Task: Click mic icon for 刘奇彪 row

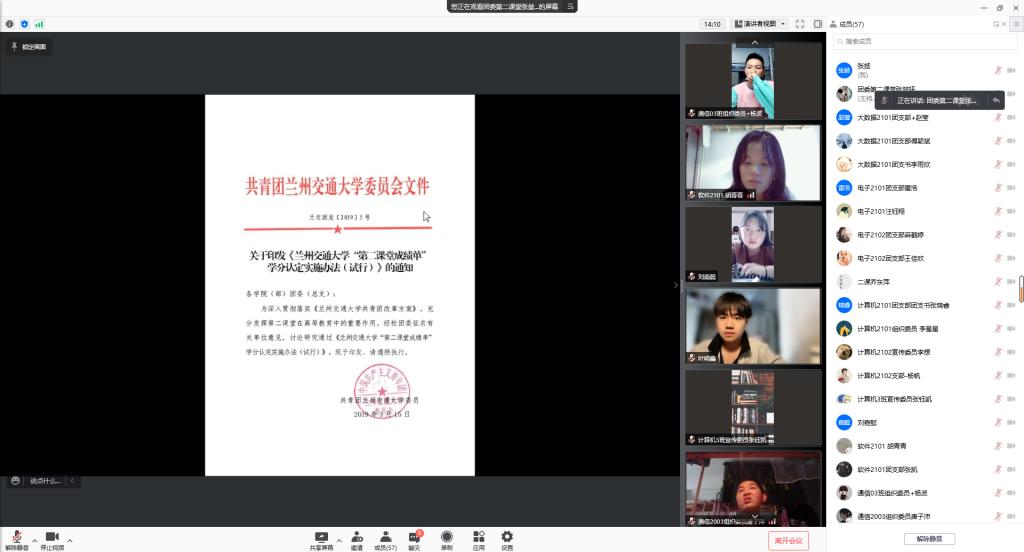Action: [998, 423]
